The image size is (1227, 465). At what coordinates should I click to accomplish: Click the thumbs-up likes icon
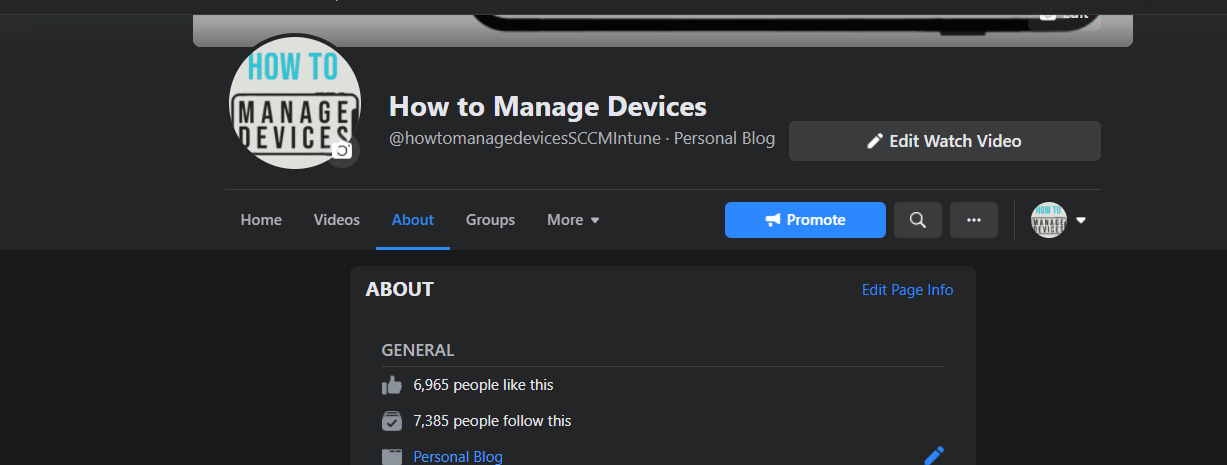coord(391,385)
